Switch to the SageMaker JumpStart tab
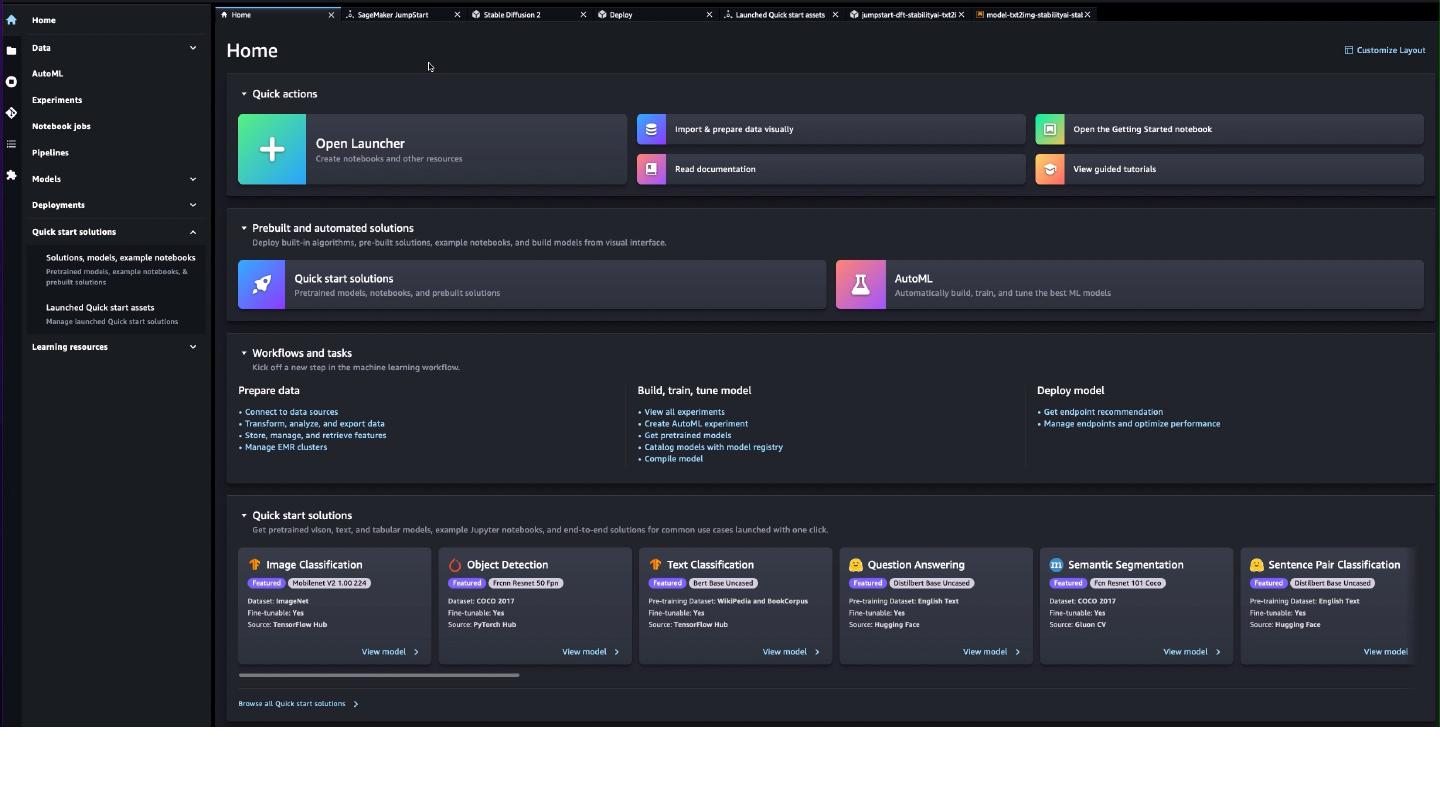Image resolution: width=1440 pixels, height=810 pixels. click(393, 15)
